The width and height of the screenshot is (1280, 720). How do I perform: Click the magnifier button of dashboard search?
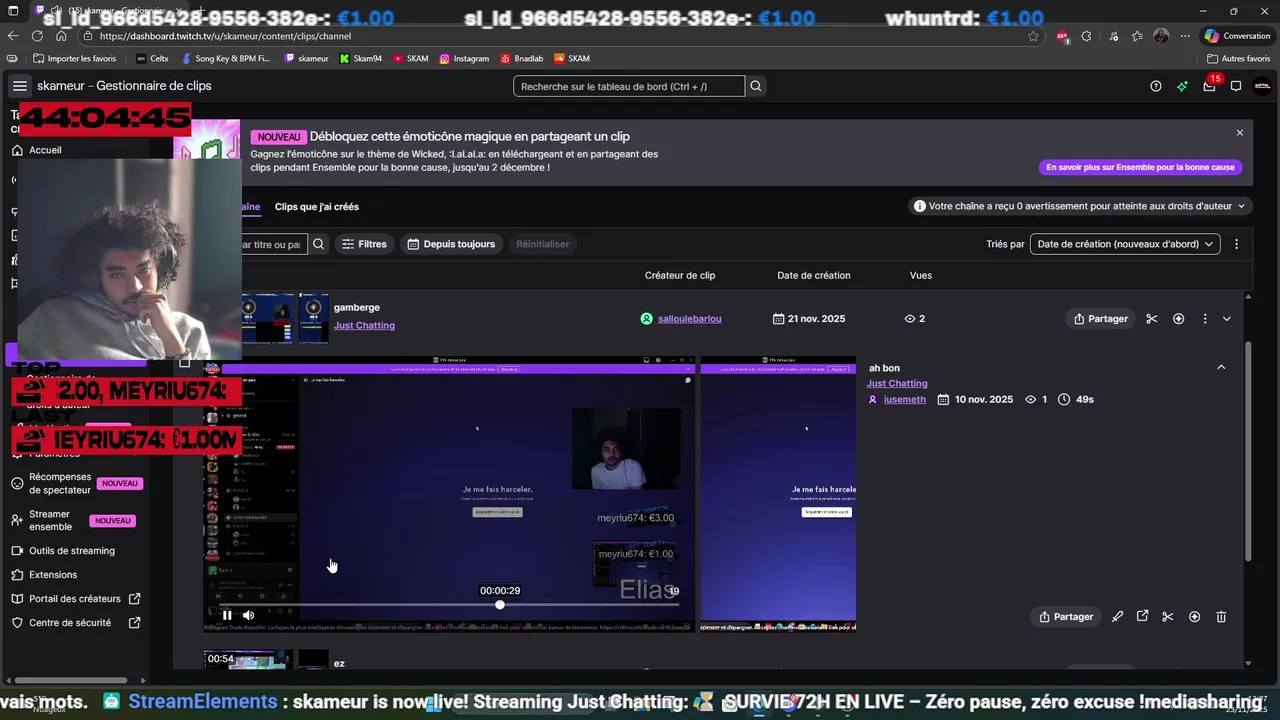tap(756, 86)
